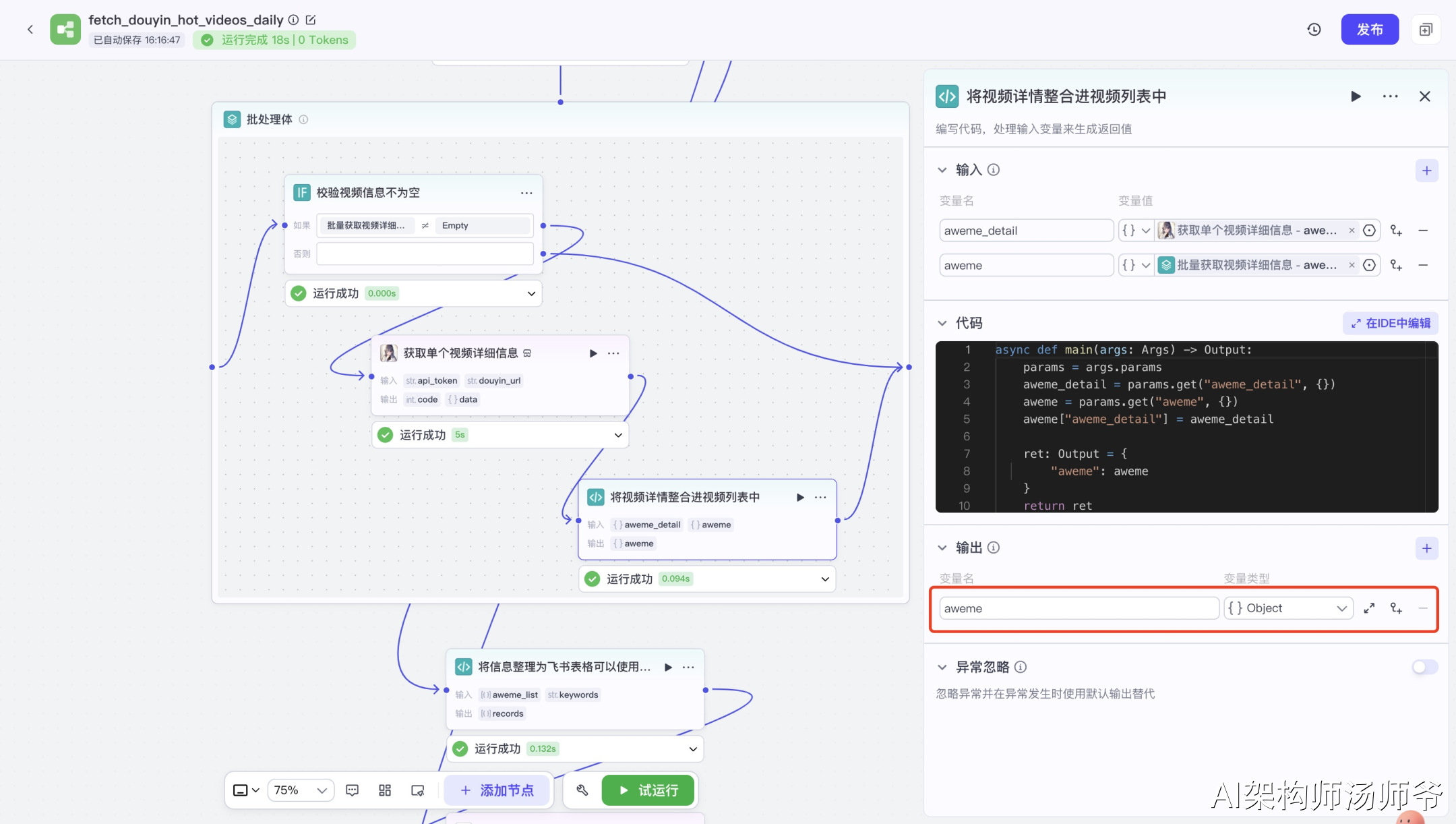Expand the 运行成功 5s result details

pos(617,435)
